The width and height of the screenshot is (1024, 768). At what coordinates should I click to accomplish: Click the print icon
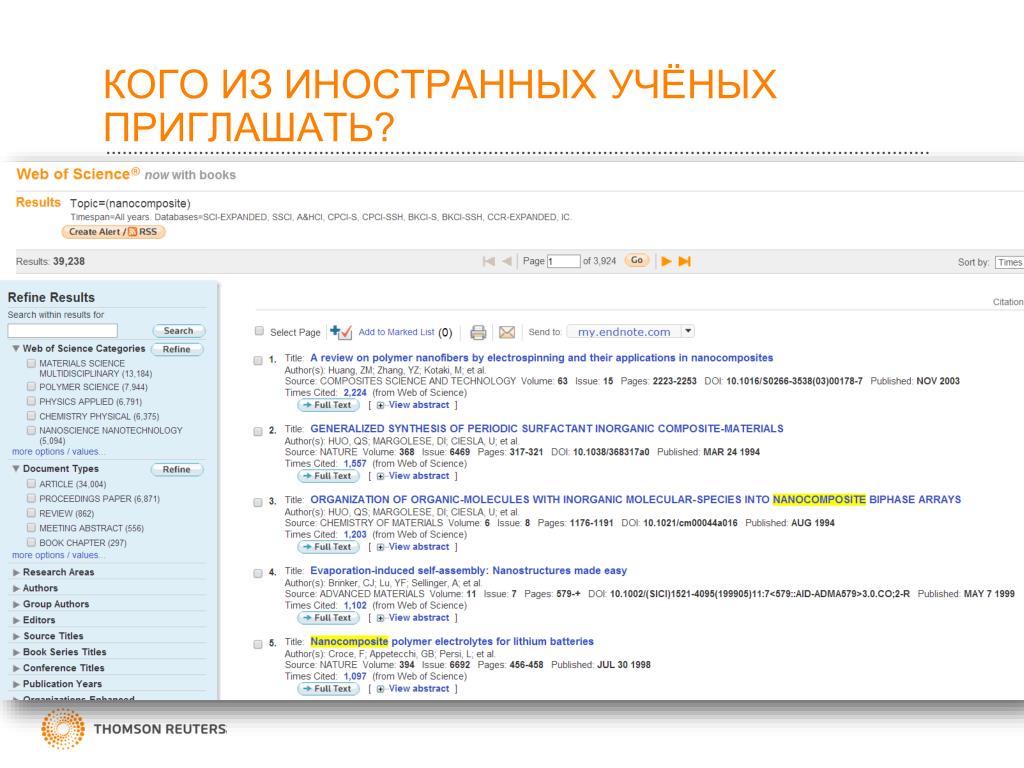click(478, 332)
